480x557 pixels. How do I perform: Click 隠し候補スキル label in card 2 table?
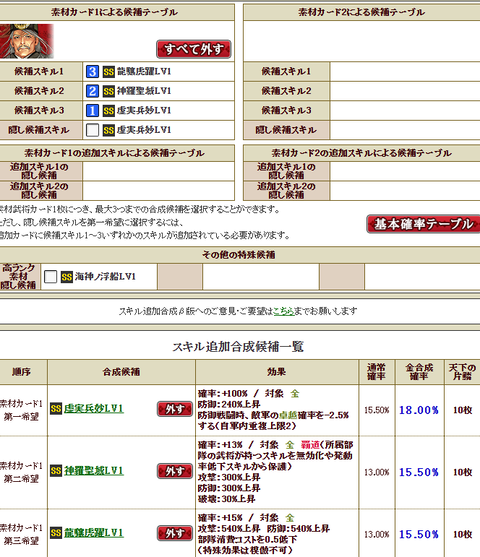click(x=286, y=130)
